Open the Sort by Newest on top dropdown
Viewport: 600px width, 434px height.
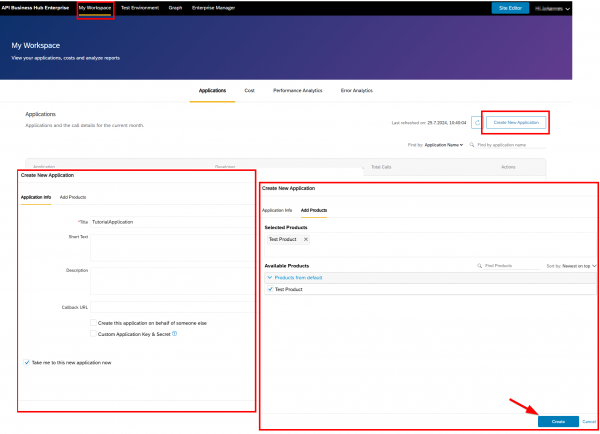[x=572, y=266]
